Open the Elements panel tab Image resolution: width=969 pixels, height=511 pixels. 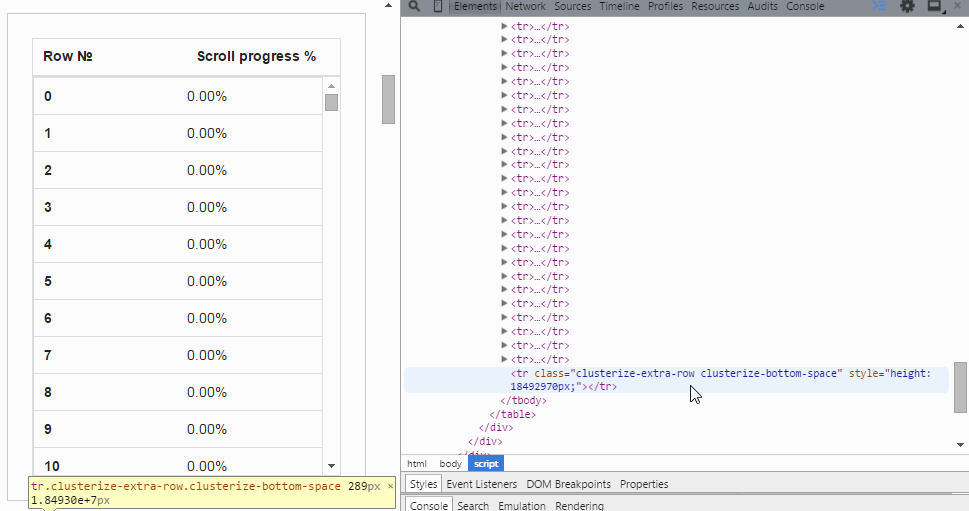click(x=475, y=6)
